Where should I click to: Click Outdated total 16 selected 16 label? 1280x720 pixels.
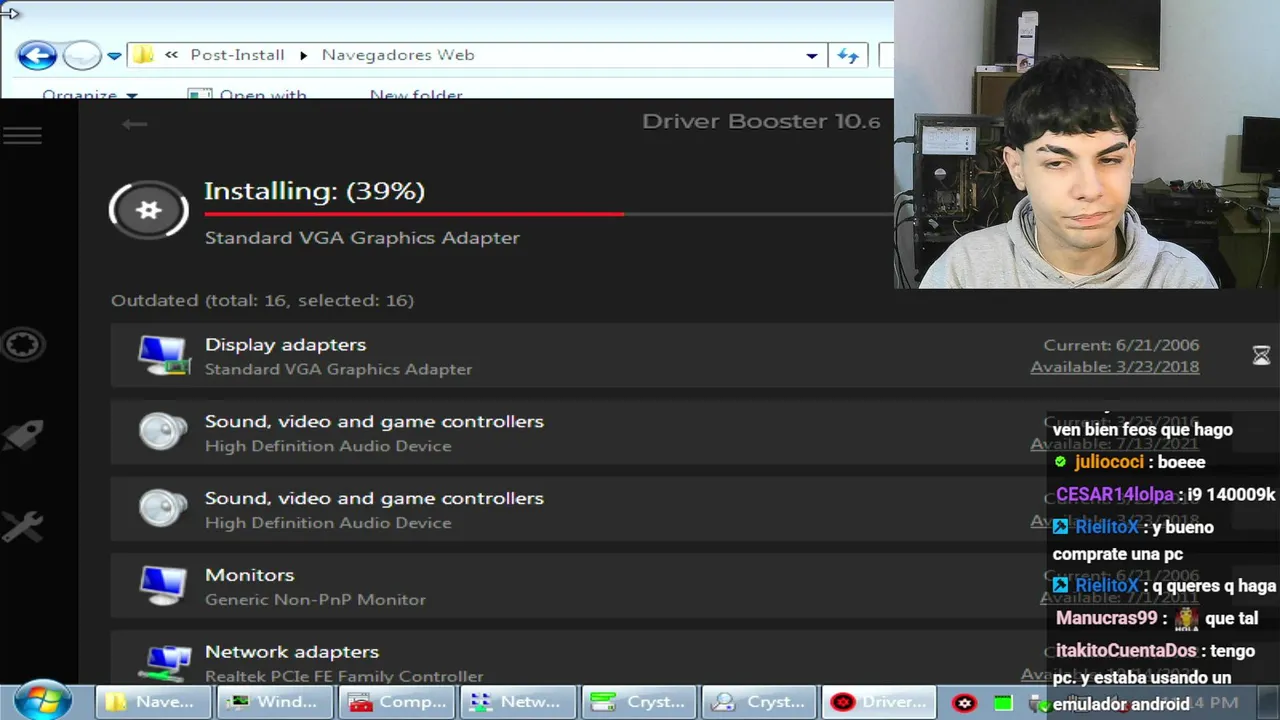tap(262, 300)
